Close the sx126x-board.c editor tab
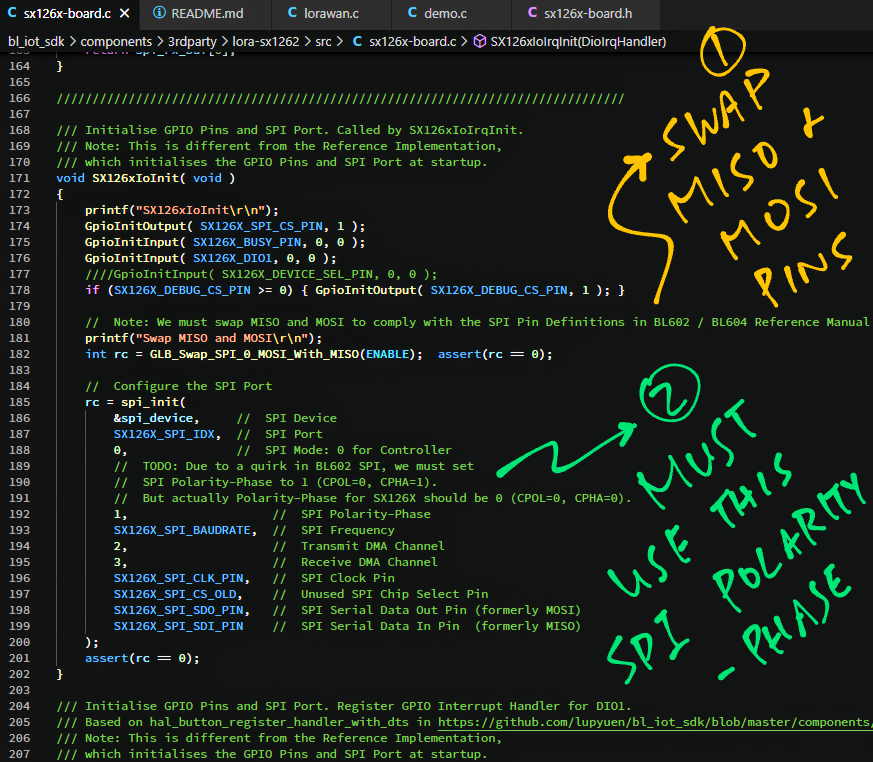Viewport: 873px width, 762px height. pyautogui.click(x=122, y=14)
